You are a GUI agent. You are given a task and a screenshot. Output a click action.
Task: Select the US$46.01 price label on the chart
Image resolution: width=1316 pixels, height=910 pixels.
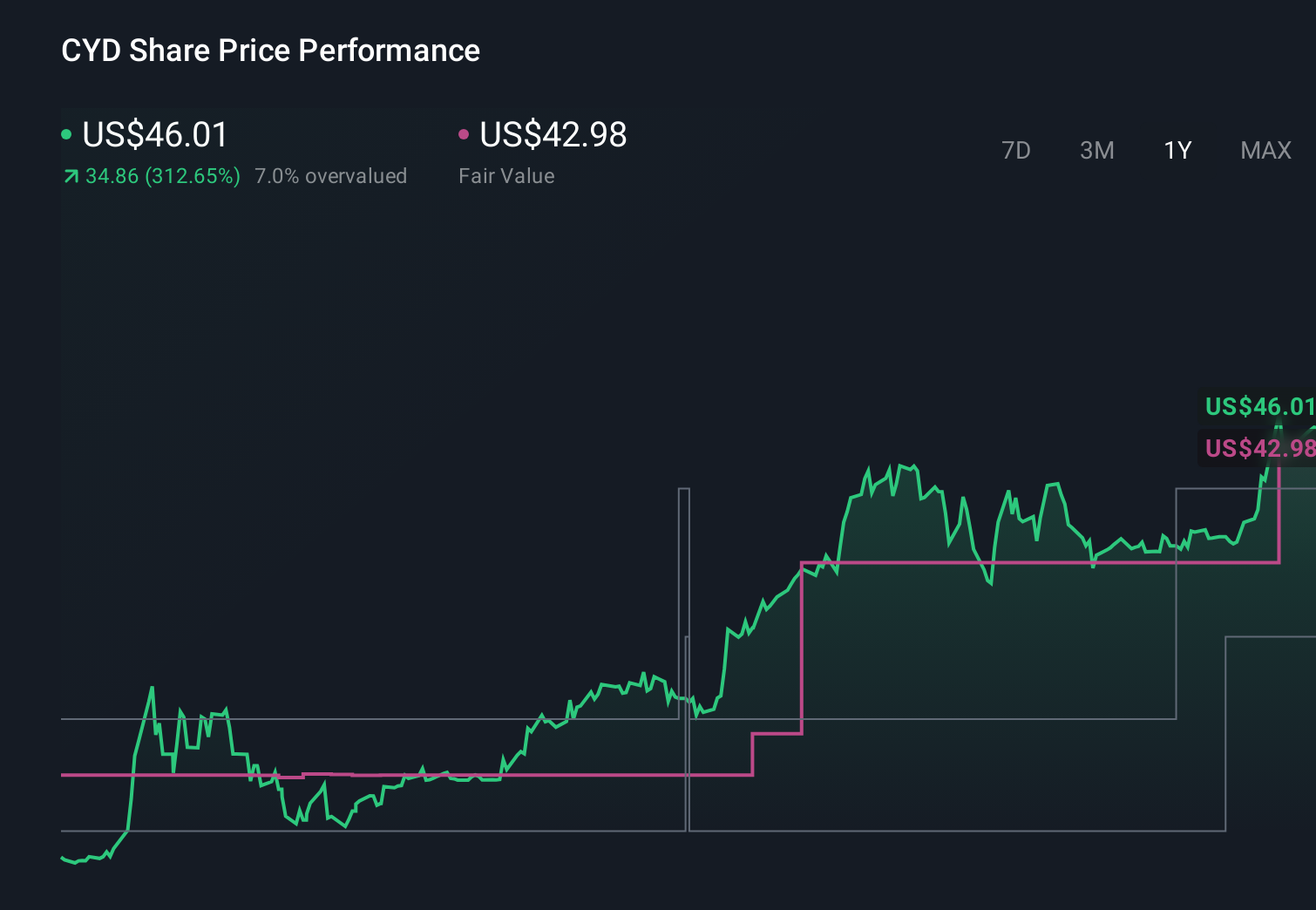[1258, 406]
